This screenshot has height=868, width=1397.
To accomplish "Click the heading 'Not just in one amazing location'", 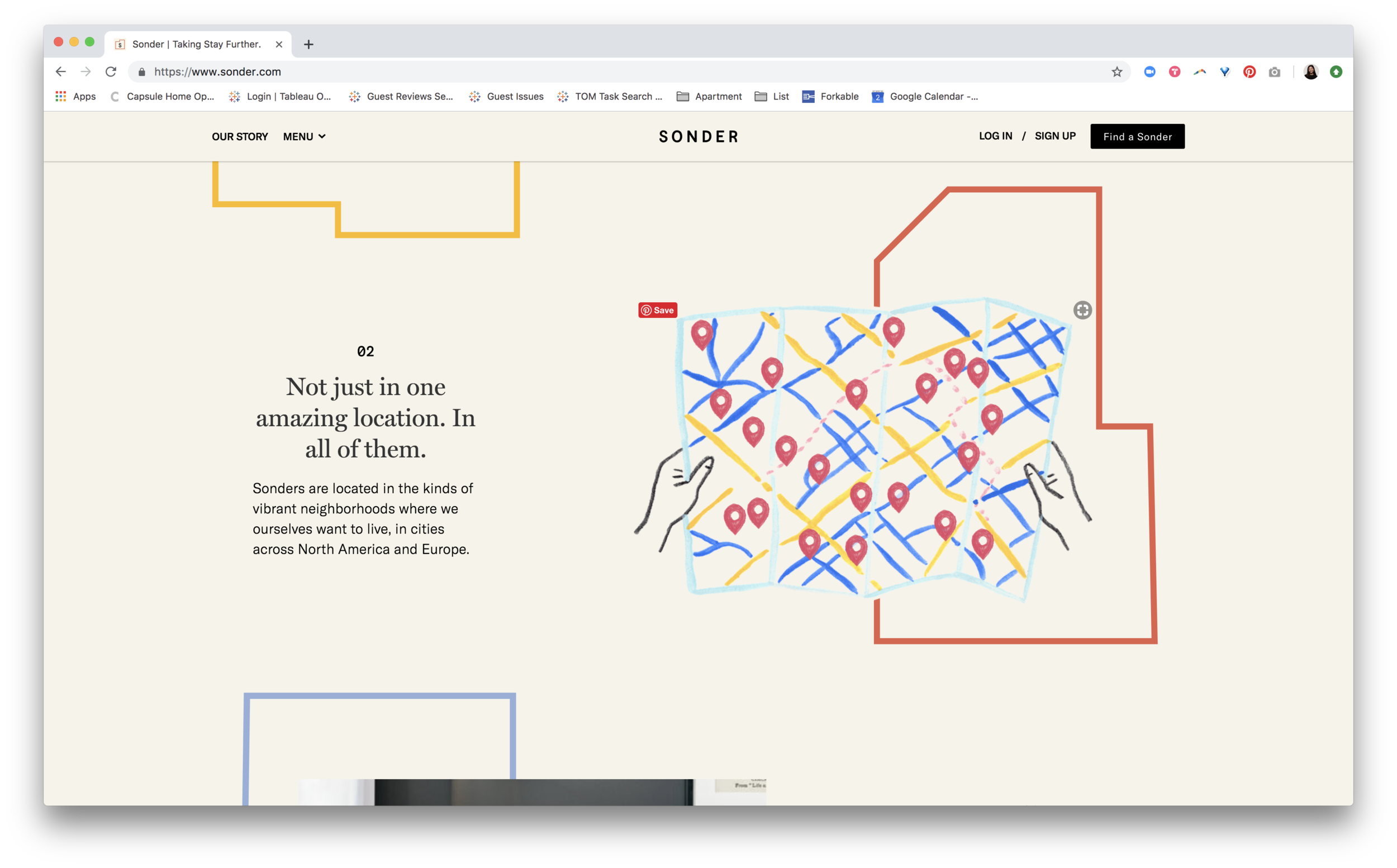I will tap(366, 418).
